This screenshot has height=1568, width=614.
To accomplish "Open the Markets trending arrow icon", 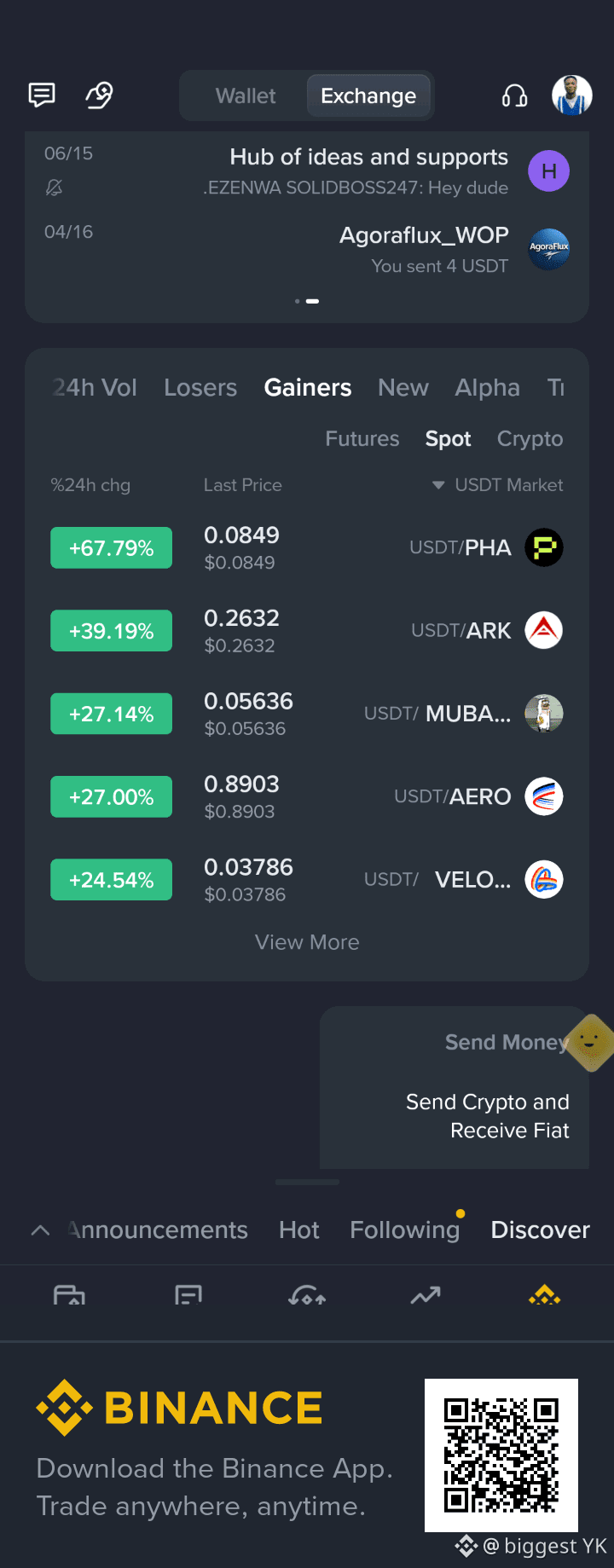I will tap(426, 1296).
